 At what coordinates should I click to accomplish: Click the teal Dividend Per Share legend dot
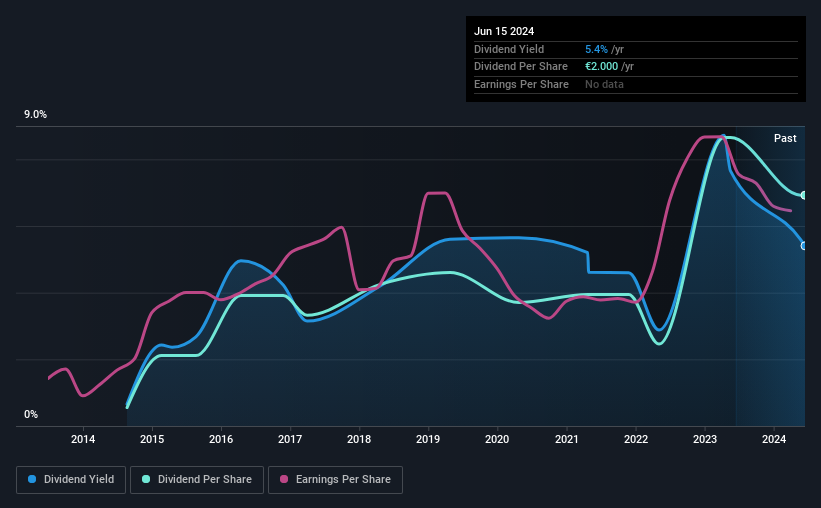coord(146,479)
